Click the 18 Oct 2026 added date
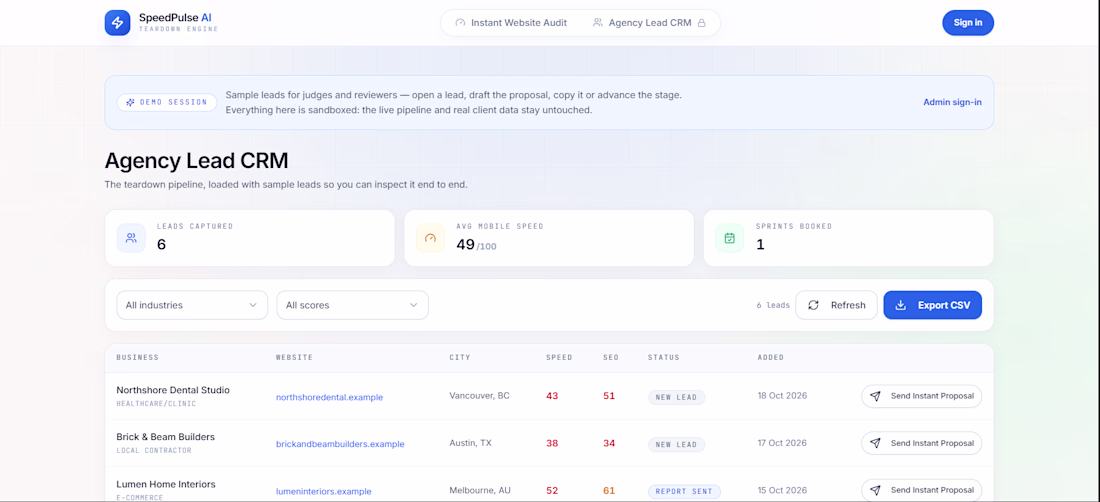This screenshot has height=502, width=1100. (782, 395)
